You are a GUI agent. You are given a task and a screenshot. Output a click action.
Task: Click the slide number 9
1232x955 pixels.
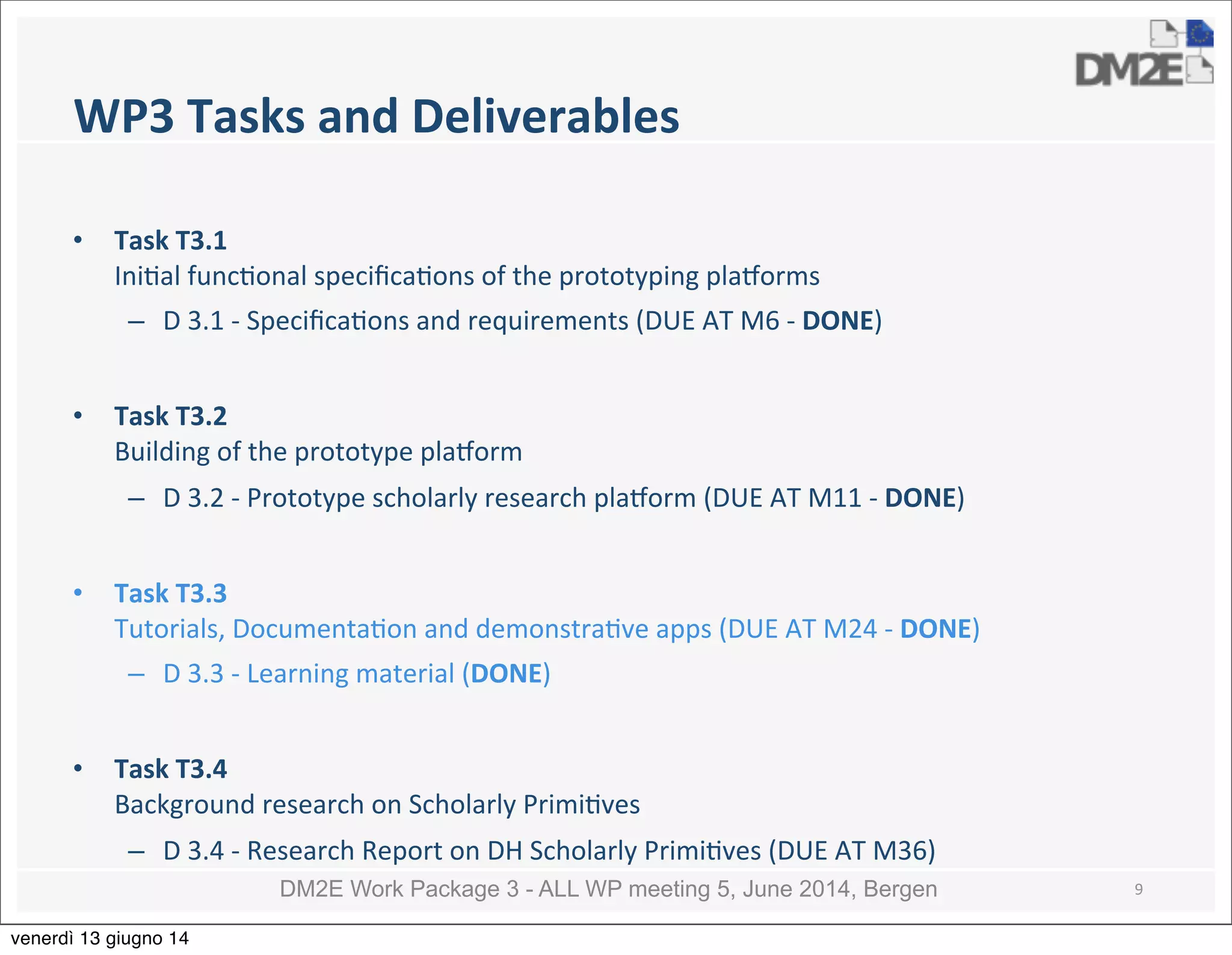pyautogui.click(x=1138, y=889)
